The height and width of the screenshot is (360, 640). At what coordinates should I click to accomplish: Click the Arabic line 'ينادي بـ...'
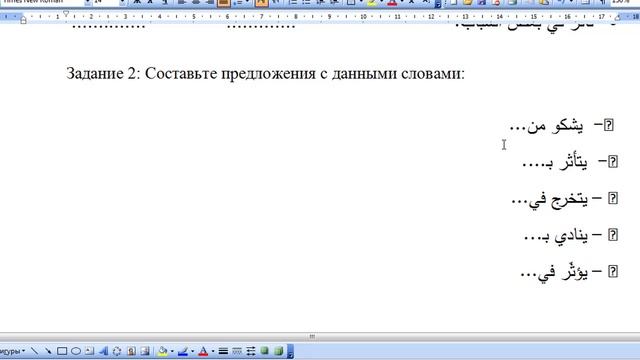(556, 236)
